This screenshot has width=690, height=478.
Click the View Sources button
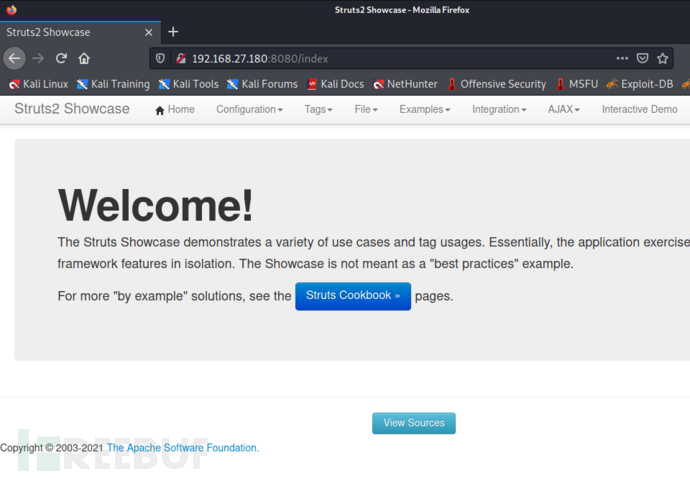pyautogui.click(x=414, y=423)
